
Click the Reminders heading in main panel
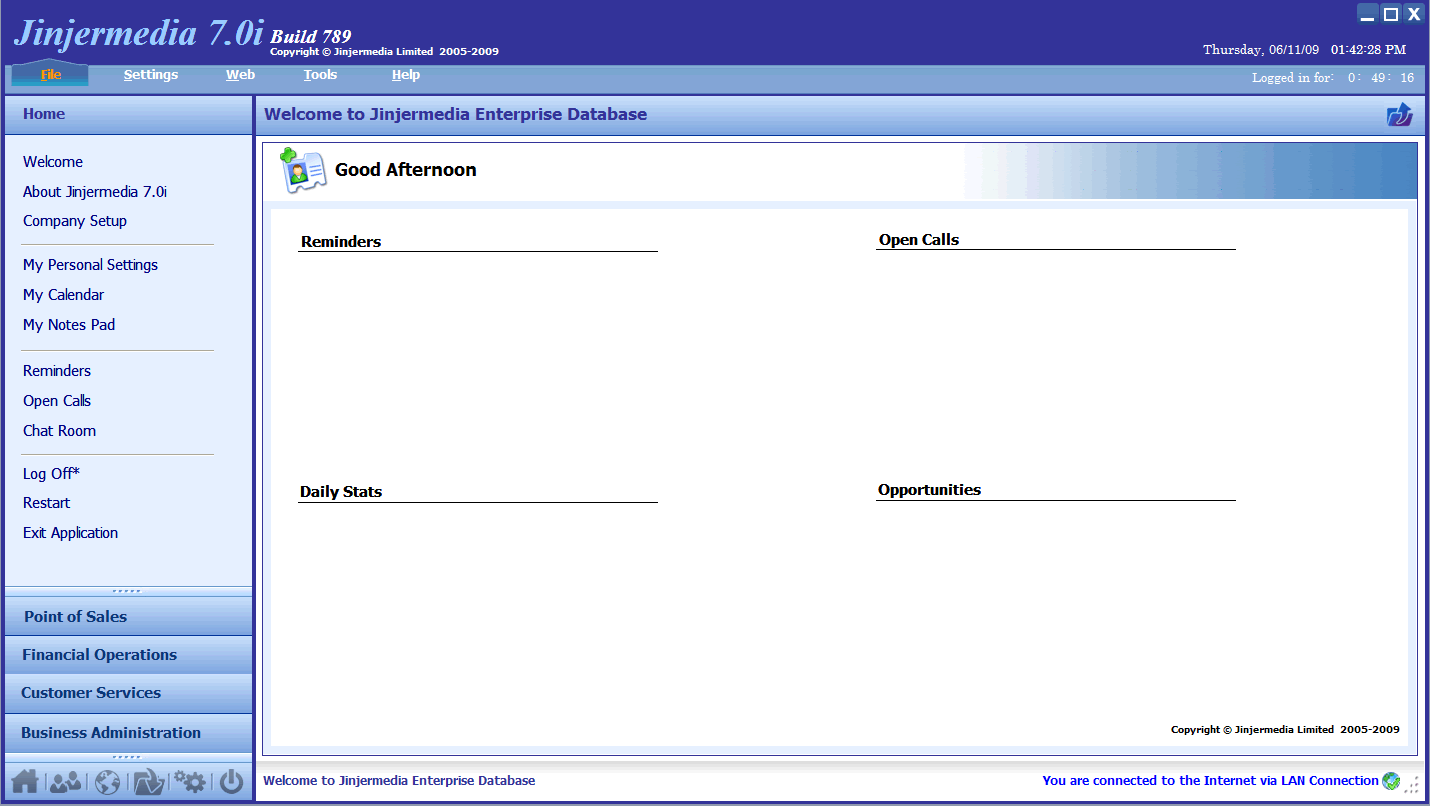(x=341, y=242)
